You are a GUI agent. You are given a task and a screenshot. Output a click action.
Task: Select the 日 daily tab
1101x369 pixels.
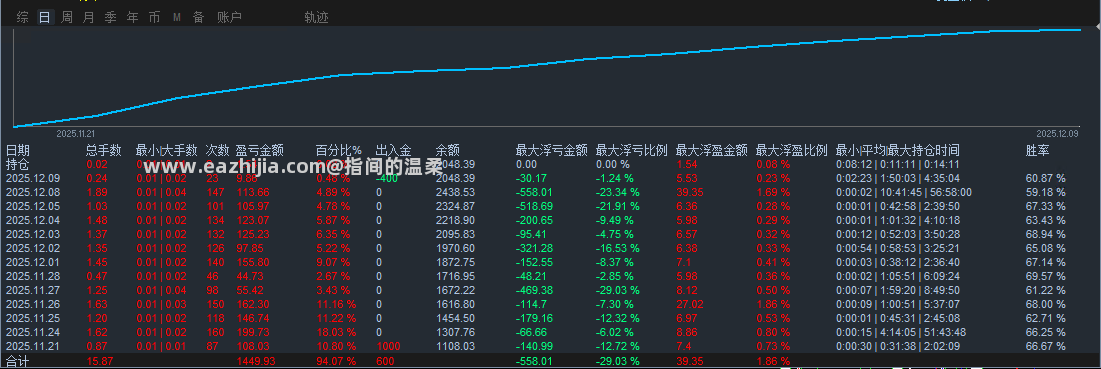tap(45, 18)
